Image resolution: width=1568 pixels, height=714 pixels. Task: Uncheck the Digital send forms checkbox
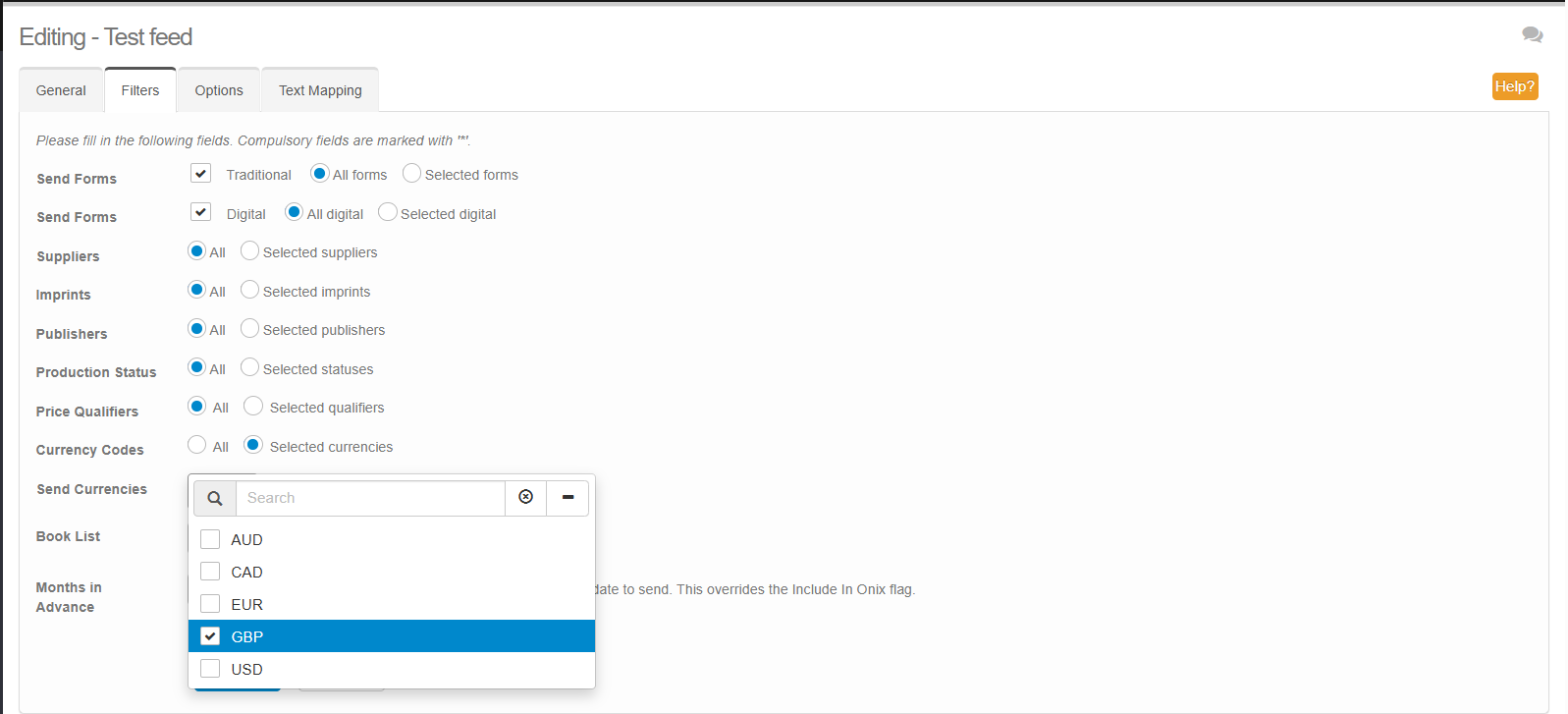pos(201,212)
